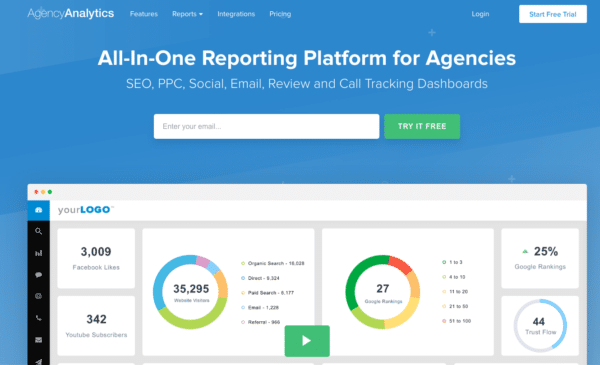
Task: Click the Referral legend entry
Action: click(x=261, y=322)
